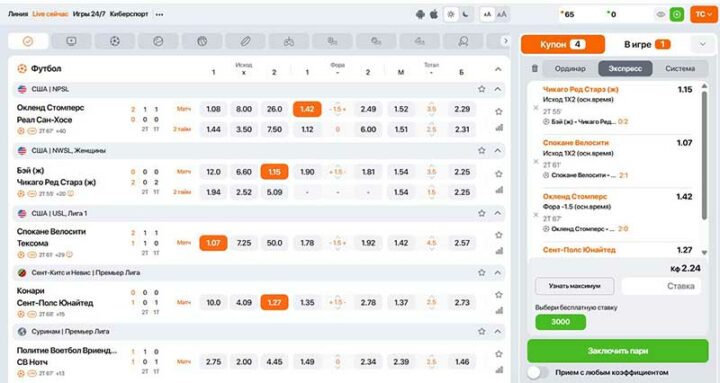The image size is (720, 383).
Task: Select the football sport filter icon
Action: (115, 41)
